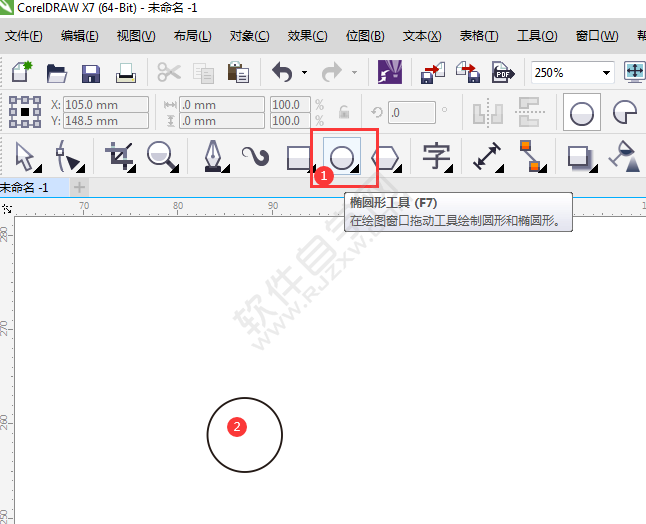646x524 pixels.
Task: Click the ruler origin corner icon
Action: coord(7,209)
